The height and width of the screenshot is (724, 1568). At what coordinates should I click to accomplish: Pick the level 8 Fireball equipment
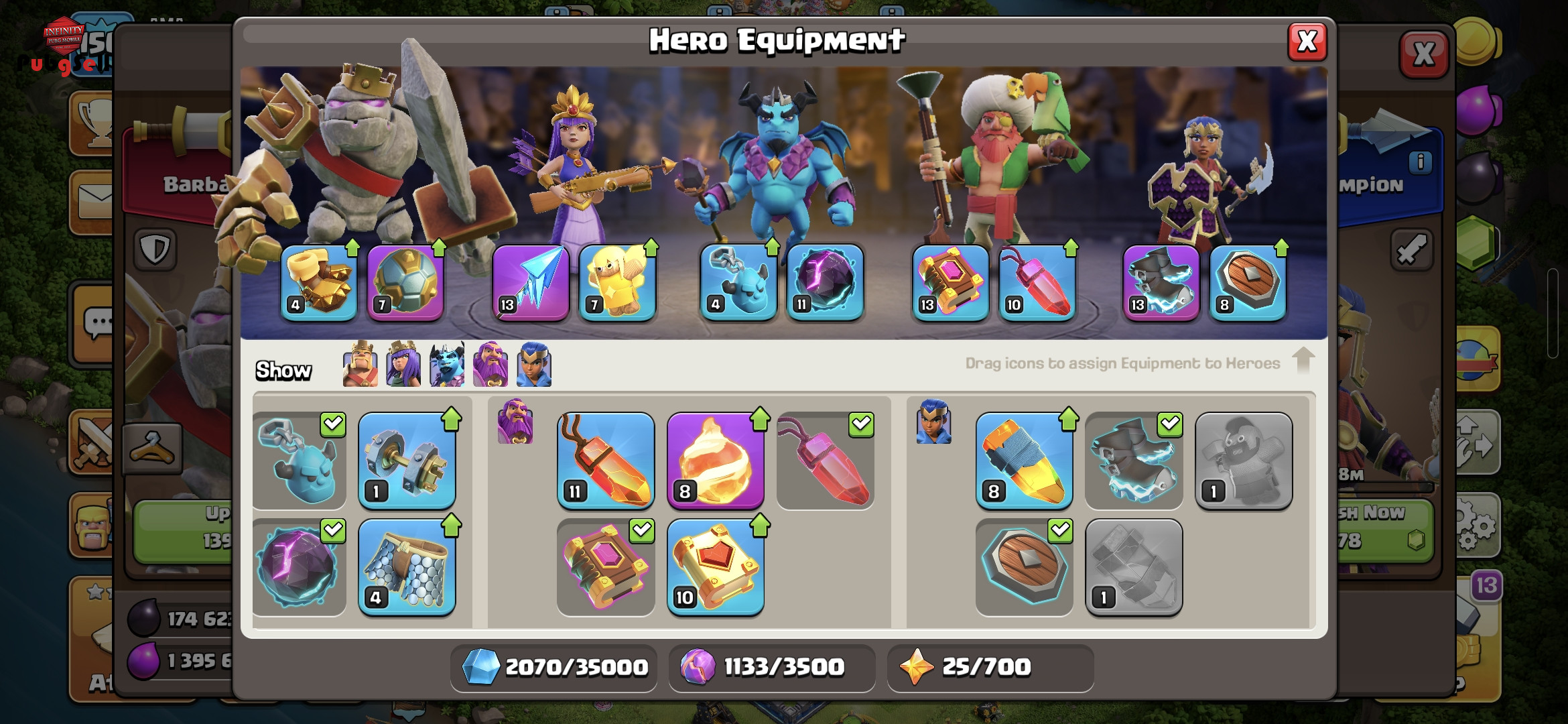point(716,461)
